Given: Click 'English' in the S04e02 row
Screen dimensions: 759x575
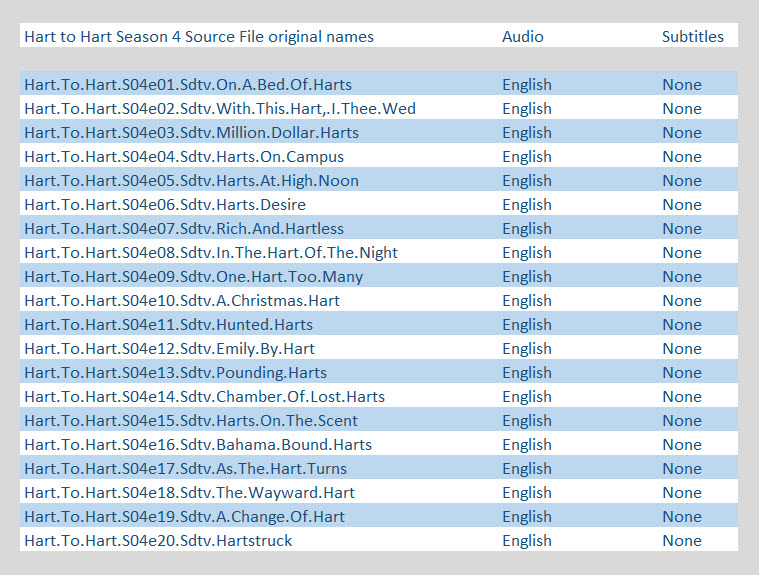Looking at the screenshot, I should click(x=527, y=108).
